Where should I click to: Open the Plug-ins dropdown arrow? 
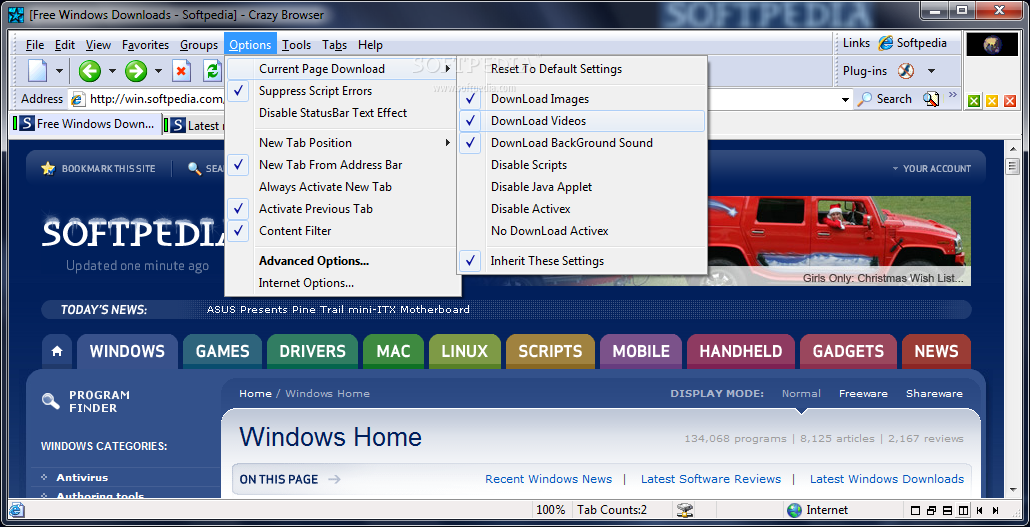pos(931,71)
